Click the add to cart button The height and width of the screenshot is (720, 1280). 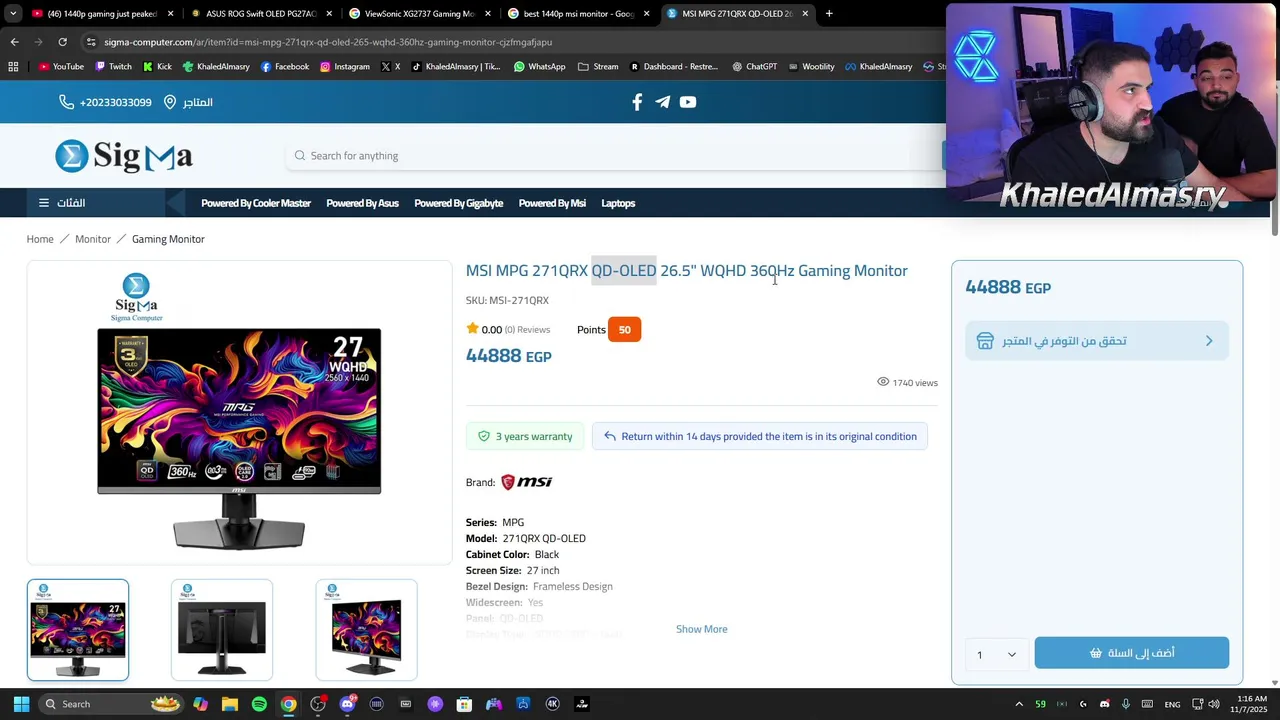point(1132,653)
